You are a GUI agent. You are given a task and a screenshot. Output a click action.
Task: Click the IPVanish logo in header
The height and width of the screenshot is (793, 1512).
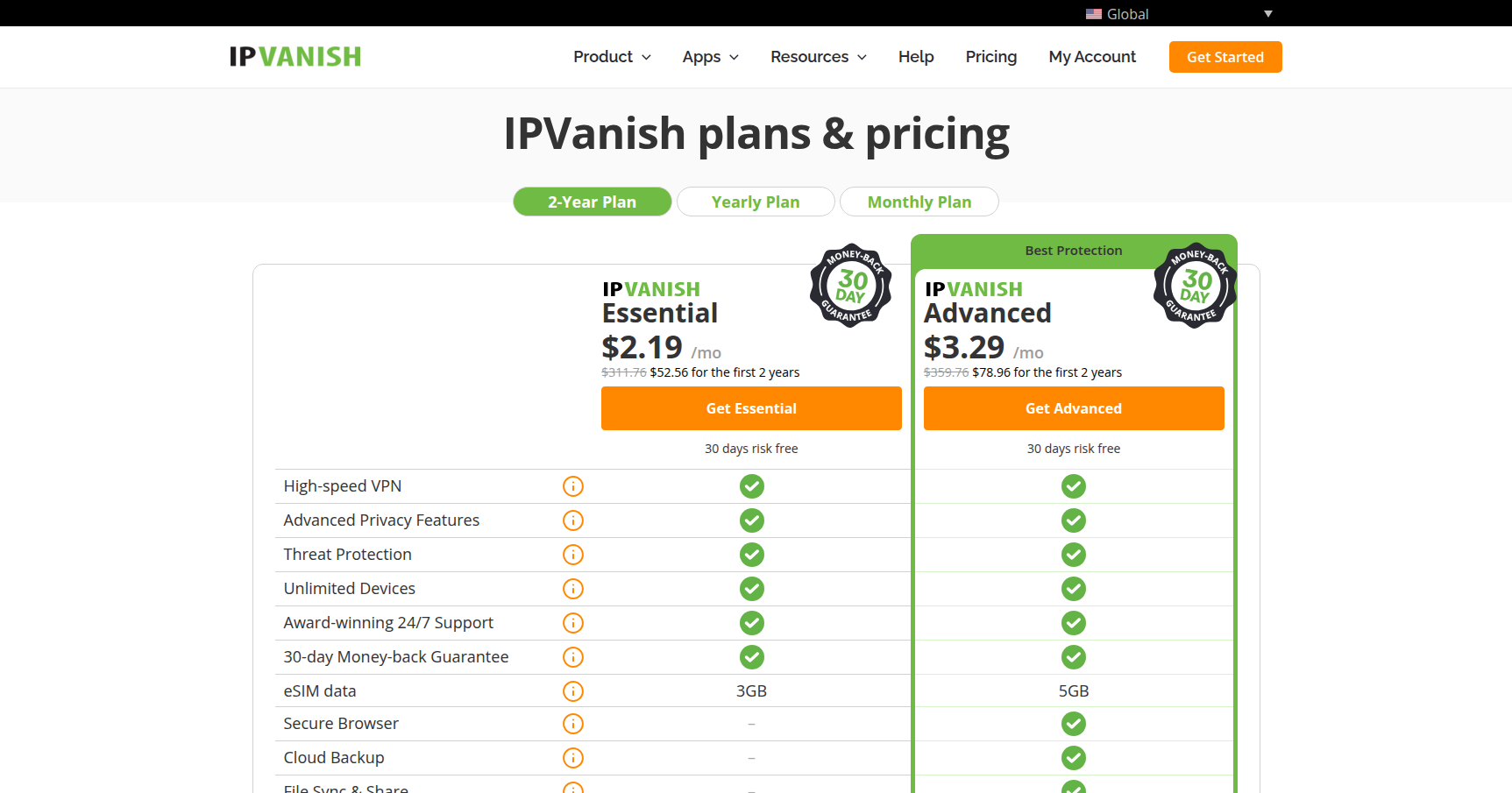point(295,57)
